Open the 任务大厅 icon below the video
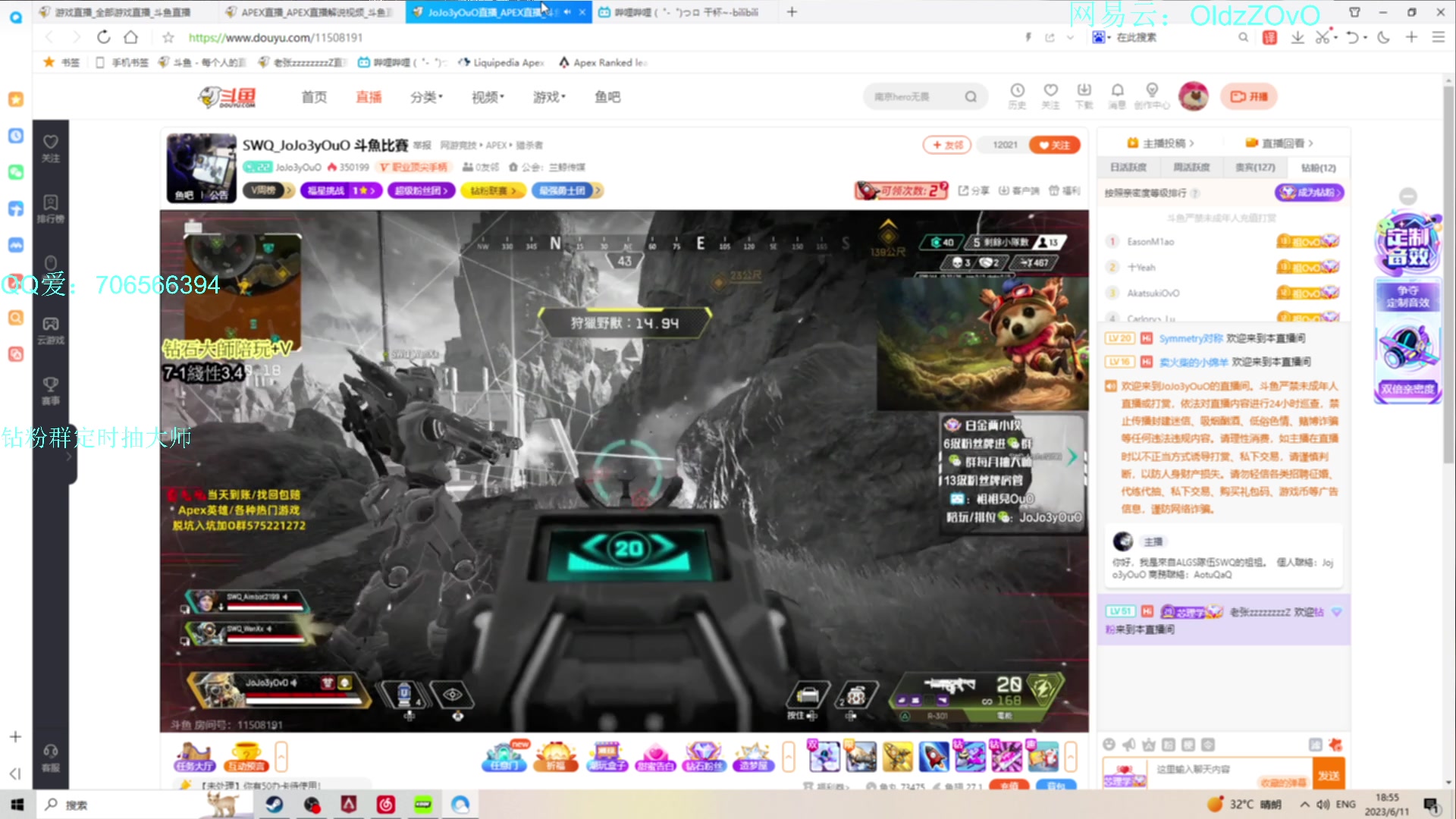1456x819 pixels. (x=194, y=757)
